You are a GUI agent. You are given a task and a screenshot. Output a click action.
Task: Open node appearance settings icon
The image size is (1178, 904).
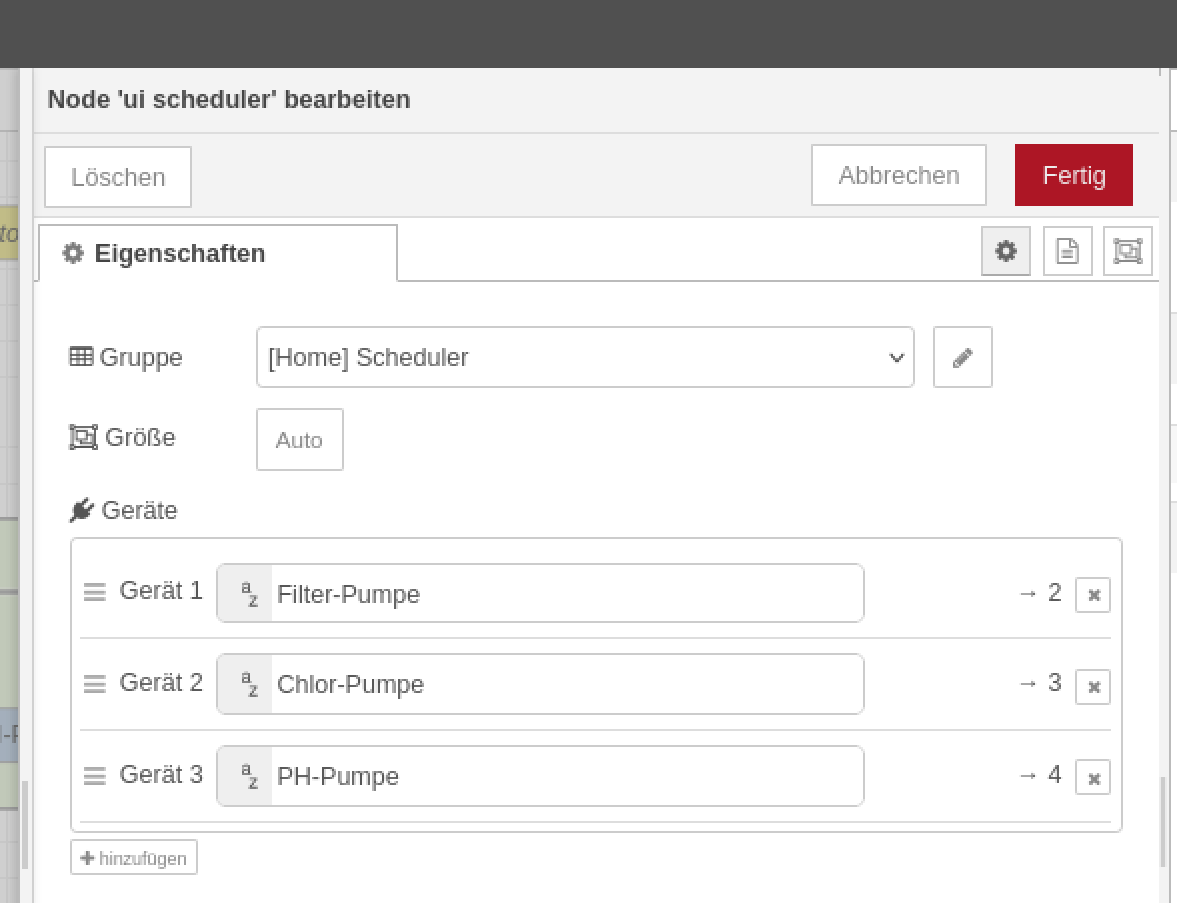[1128, 251]
